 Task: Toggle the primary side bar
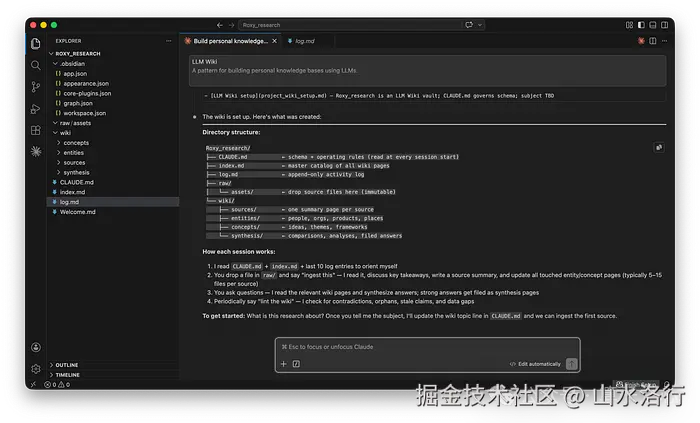point(641,25)
